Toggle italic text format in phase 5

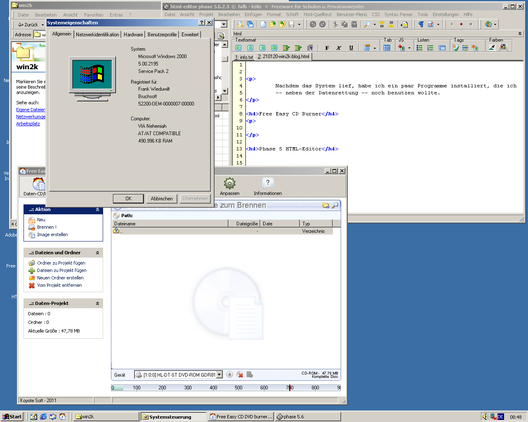(x=339, y=48)
